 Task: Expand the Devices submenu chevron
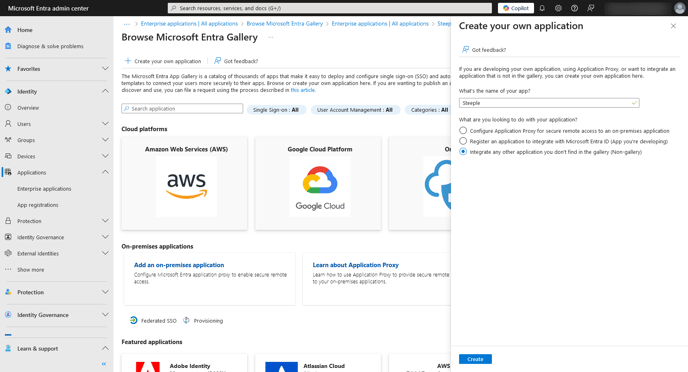pyautogui.click(x=105, y=156)
